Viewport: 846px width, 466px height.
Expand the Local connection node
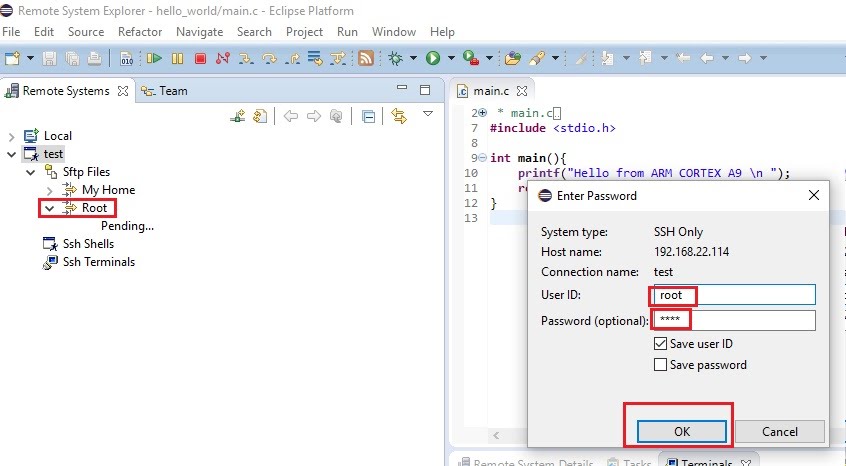[11, 136]
